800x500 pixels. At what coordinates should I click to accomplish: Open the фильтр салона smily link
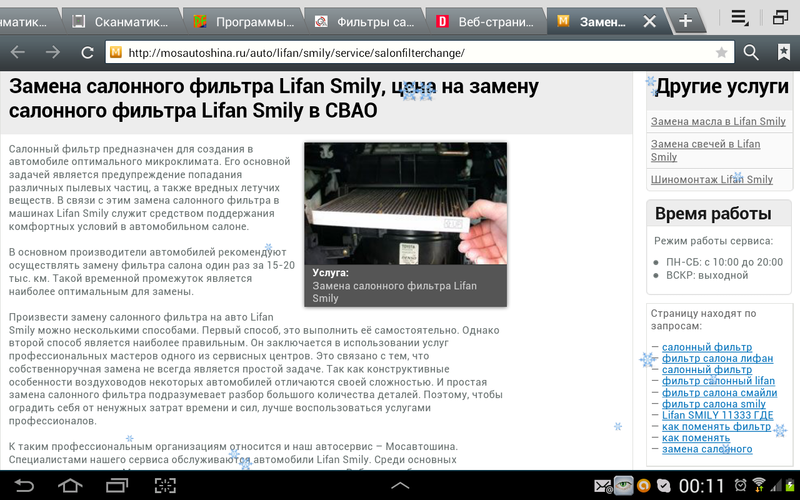[x=714, y=404]
